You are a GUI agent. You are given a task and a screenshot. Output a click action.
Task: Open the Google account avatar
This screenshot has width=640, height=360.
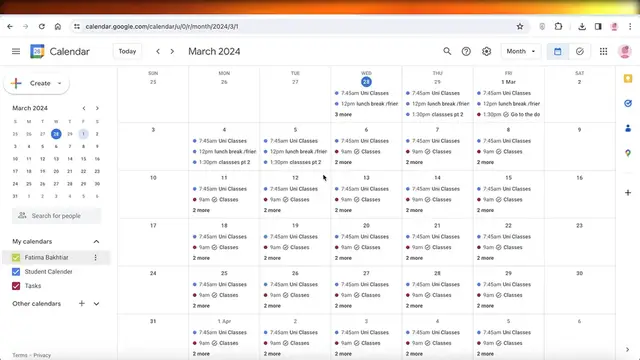[x=624, y=51]
